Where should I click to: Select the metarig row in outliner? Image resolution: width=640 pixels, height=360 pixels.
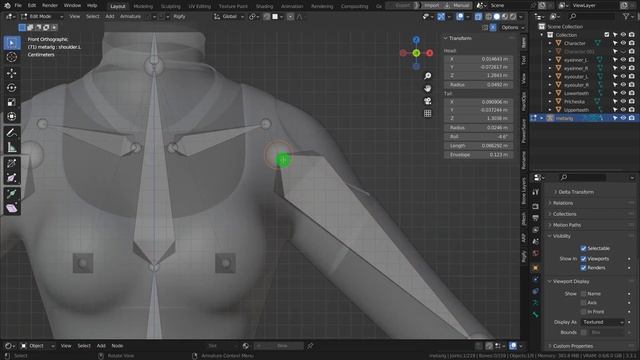[584, 118]
